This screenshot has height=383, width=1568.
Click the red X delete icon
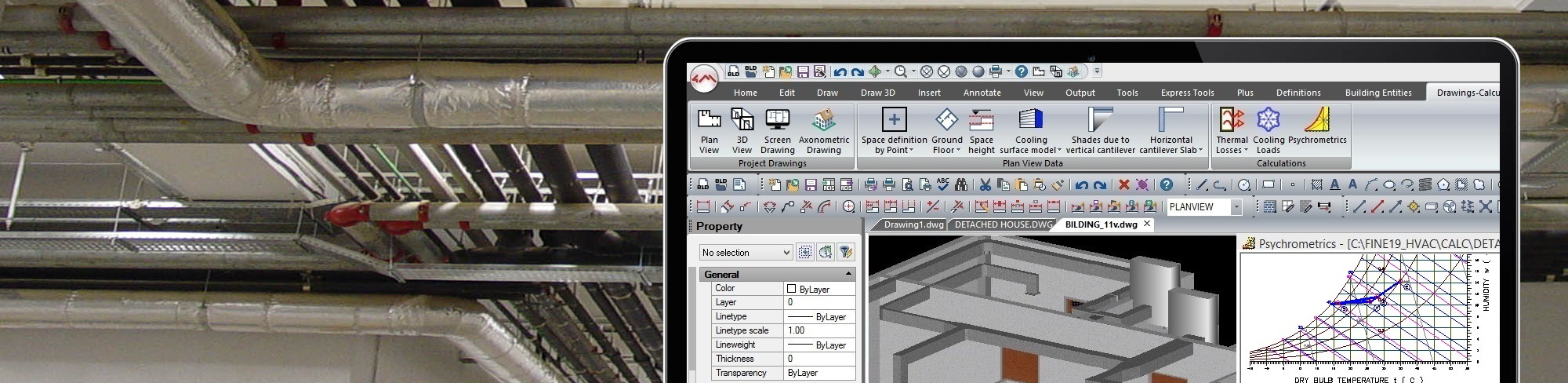point(1123,184)
